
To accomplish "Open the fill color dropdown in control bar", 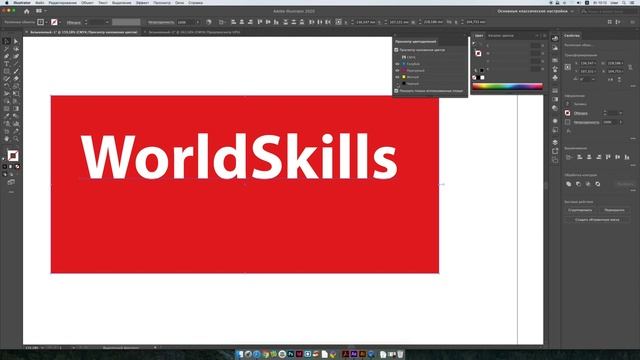I will (x=47, y=22).
